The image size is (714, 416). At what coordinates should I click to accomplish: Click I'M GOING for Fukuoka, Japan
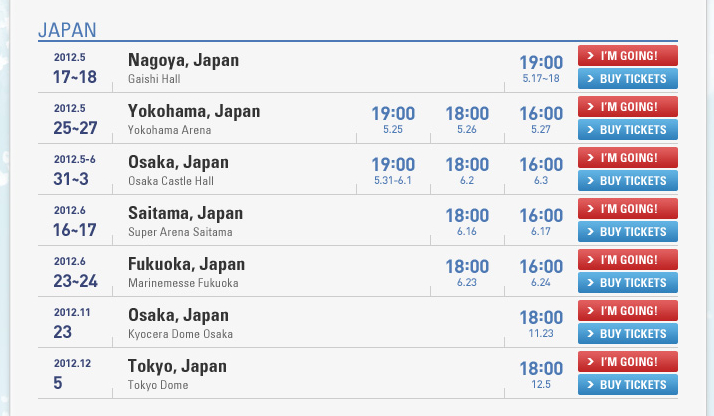627,260
